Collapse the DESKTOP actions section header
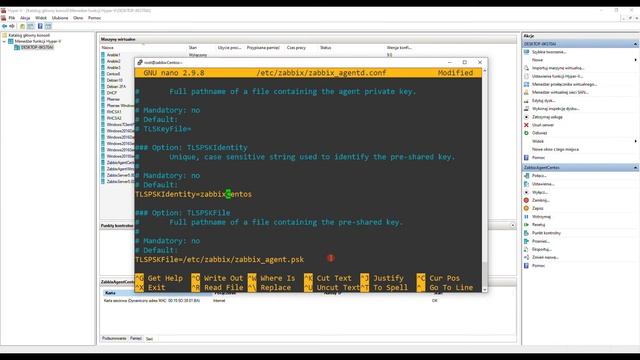The image size is (640, 360). pos(635,44)
